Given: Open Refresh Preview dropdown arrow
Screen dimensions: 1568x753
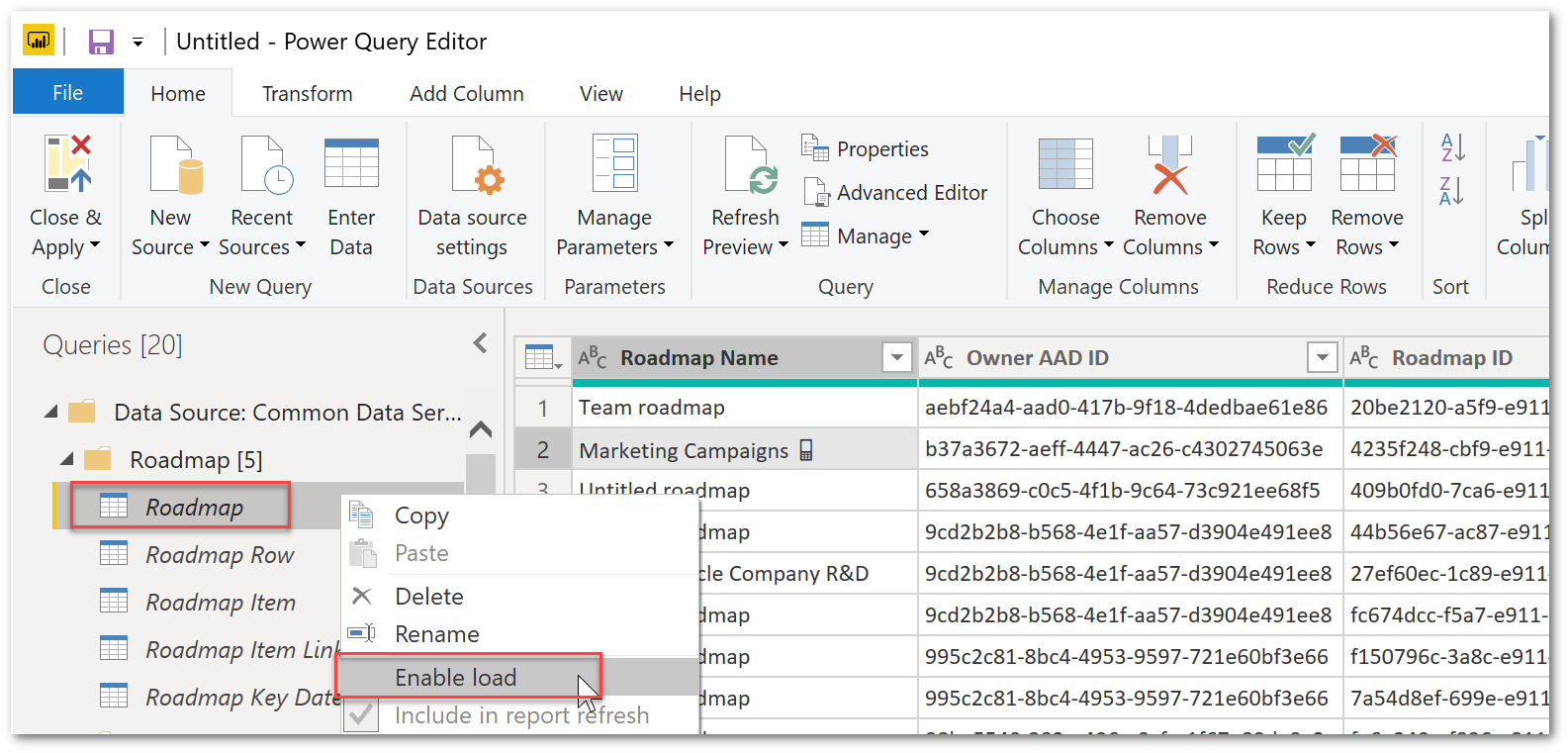Looking at the screenshot, I should coord(784,244).
